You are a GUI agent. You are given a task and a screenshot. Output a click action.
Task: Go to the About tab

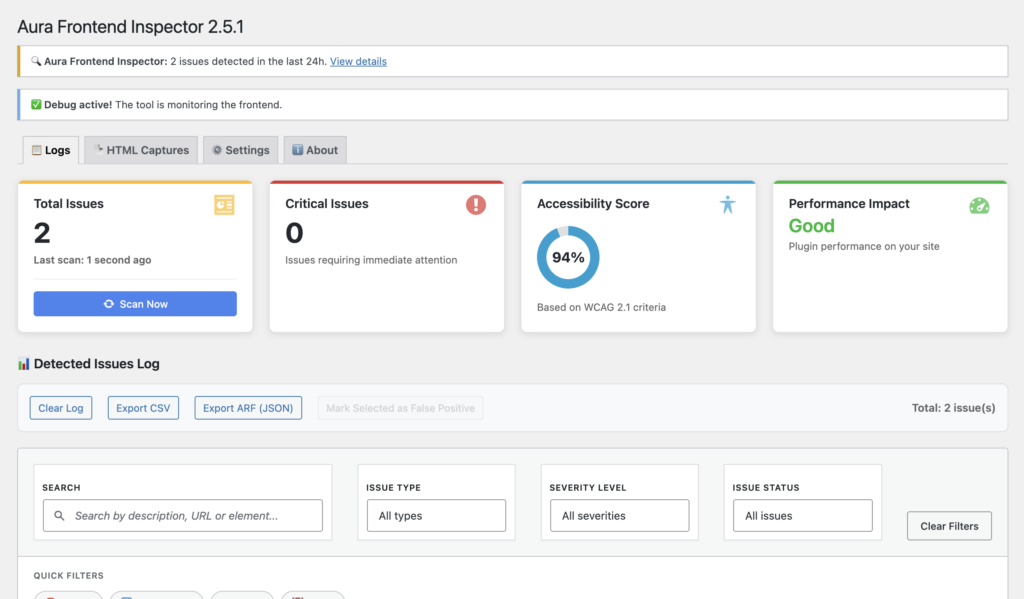point(314,150)
